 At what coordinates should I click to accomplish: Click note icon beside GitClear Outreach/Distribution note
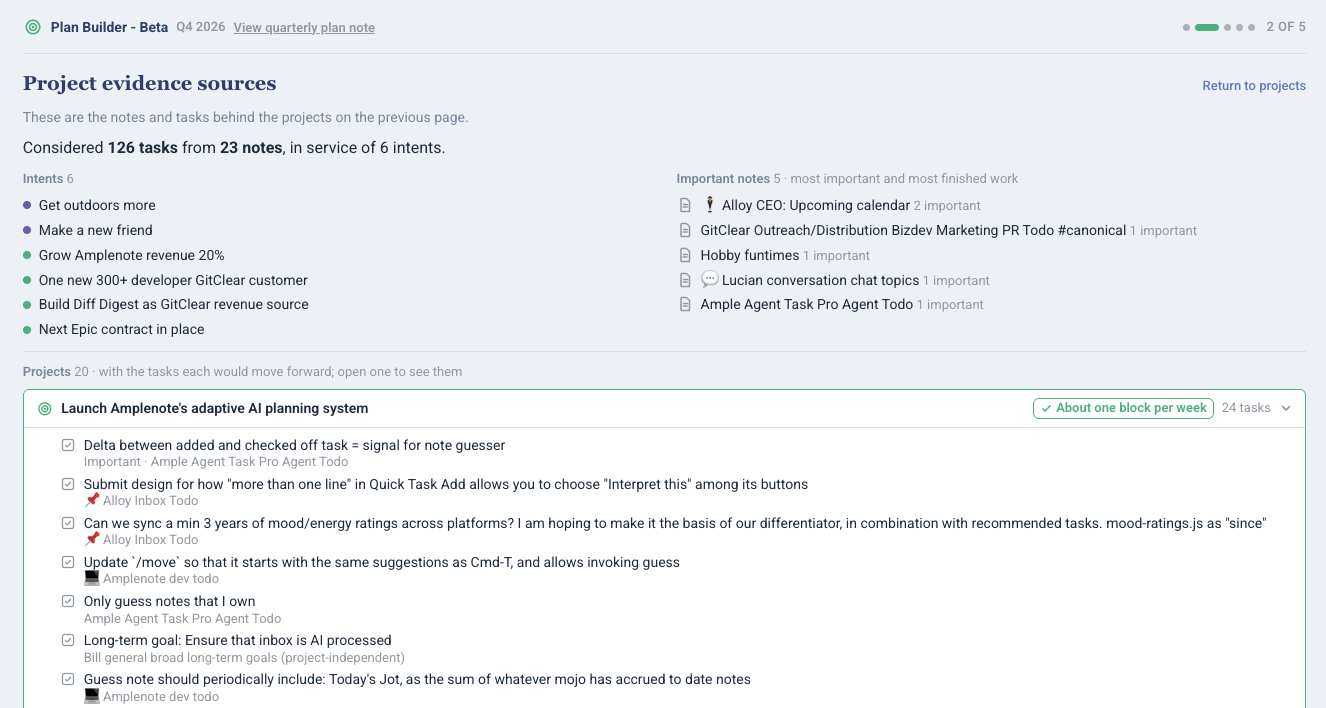(x=685, y=230)
